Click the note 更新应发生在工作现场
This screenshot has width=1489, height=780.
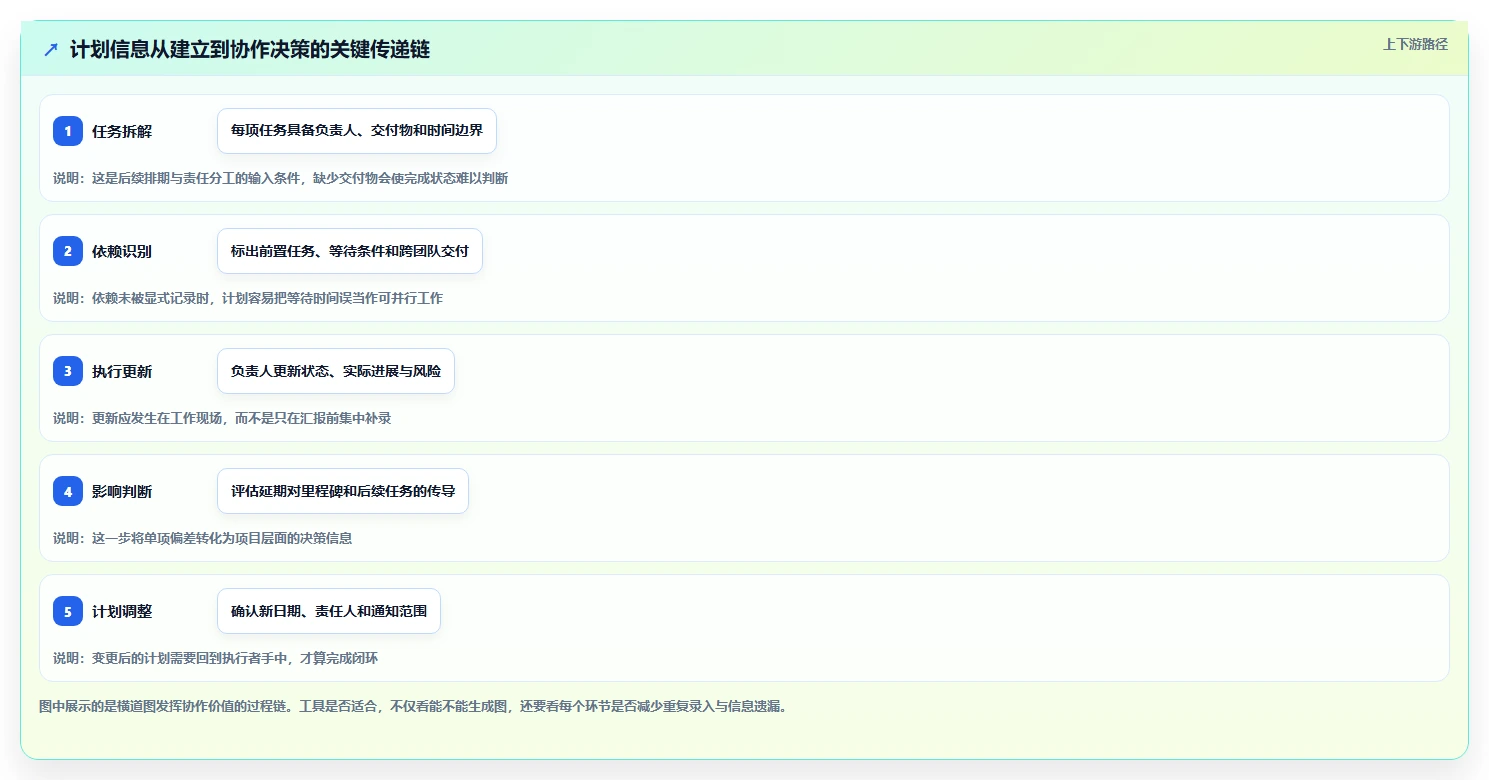pyautogui.click(x=222, y=418)
